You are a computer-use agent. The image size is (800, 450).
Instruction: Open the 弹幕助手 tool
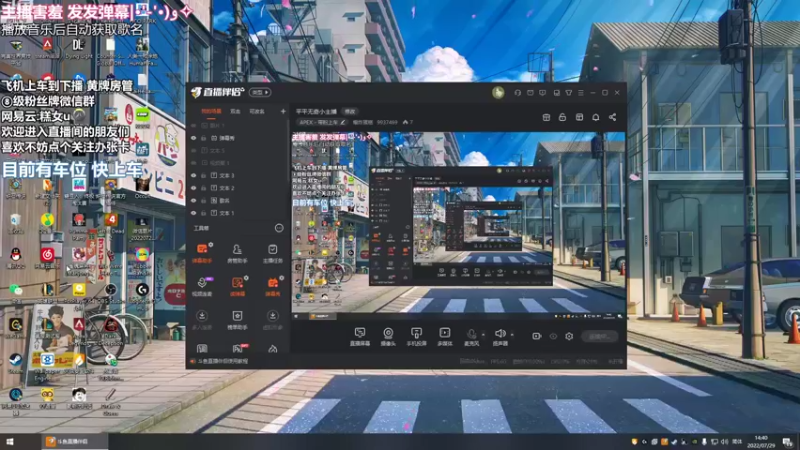click(202, 253)
